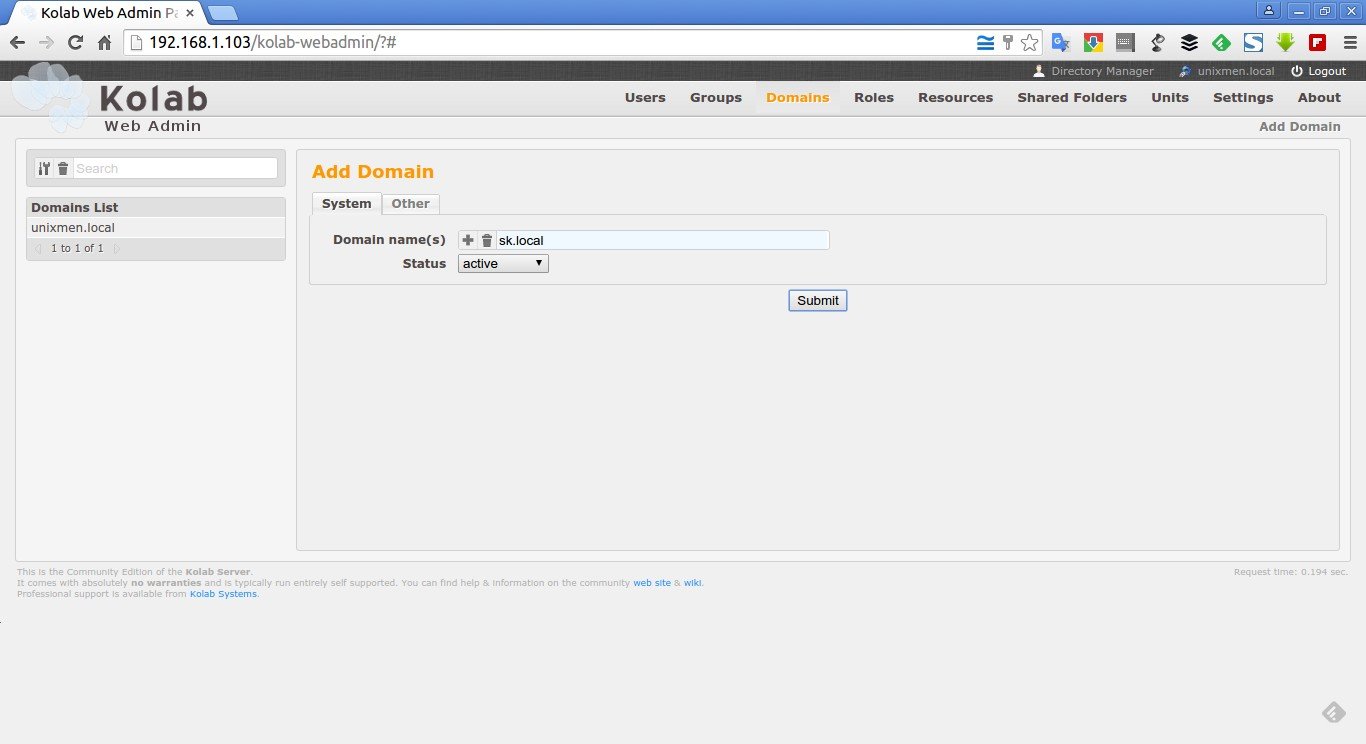Screen dimensions: 1366x744
Task: Open Flipboard extension icon
Action: 1317,43
